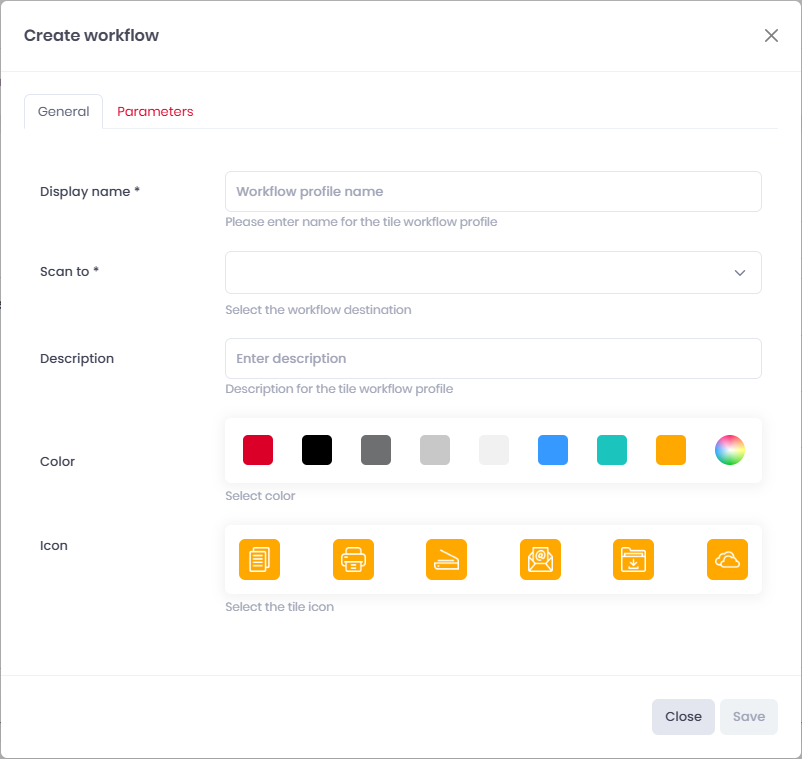Select the email envelope tile icon

[x=540, y=559]
